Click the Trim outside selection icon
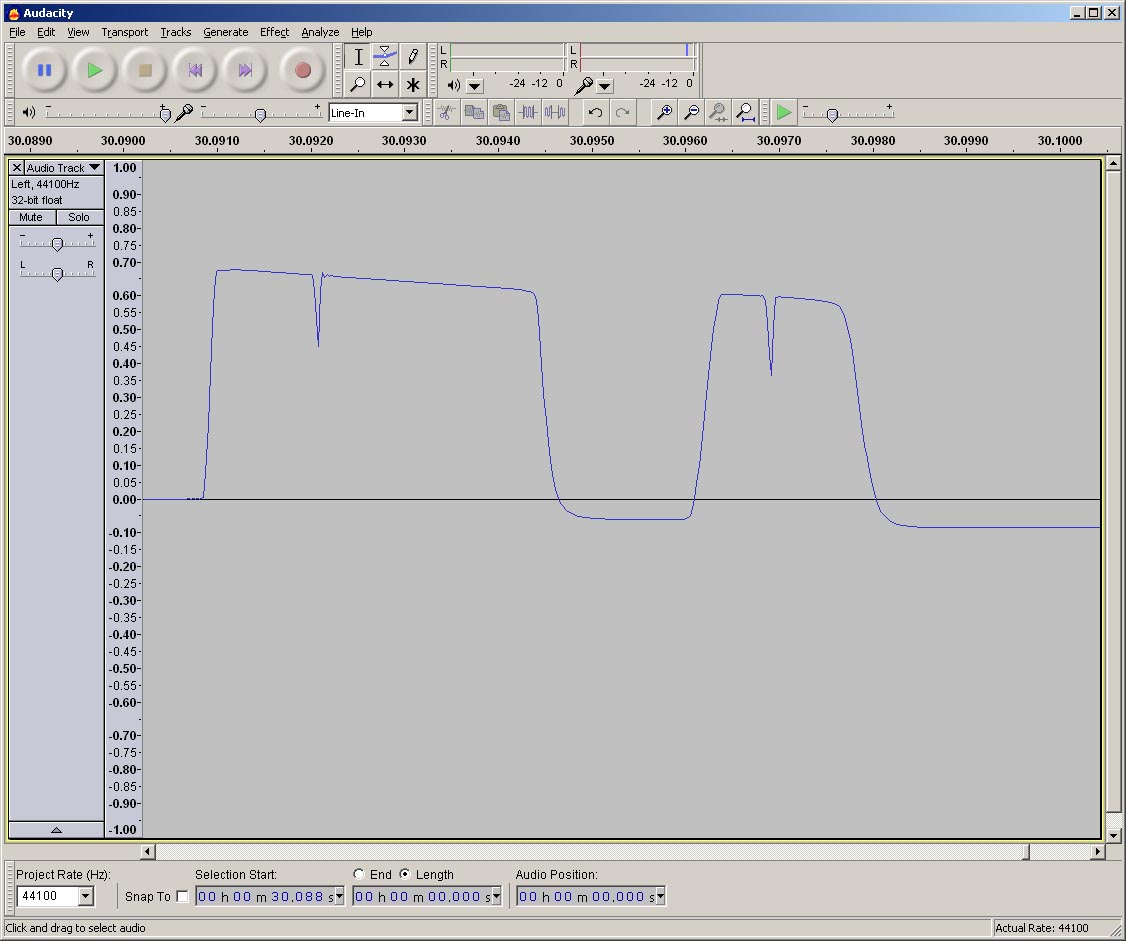 coord(529,112)
